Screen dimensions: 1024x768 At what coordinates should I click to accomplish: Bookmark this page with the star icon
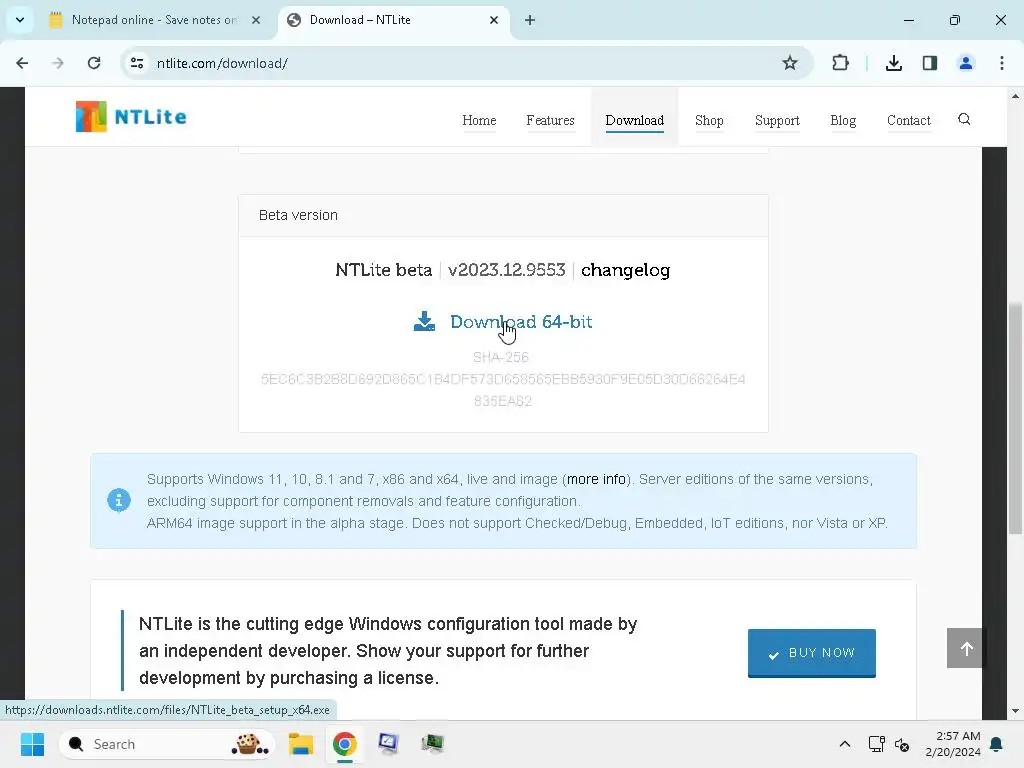coord(790,63)
